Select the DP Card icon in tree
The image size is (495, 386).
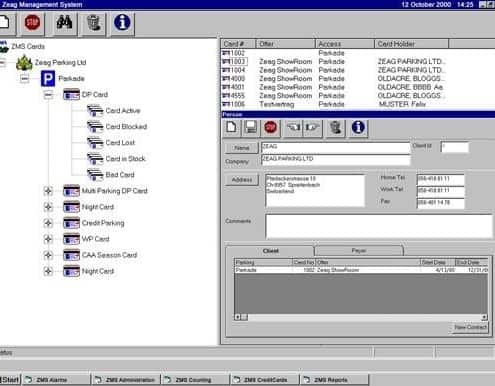click(71, 95)
